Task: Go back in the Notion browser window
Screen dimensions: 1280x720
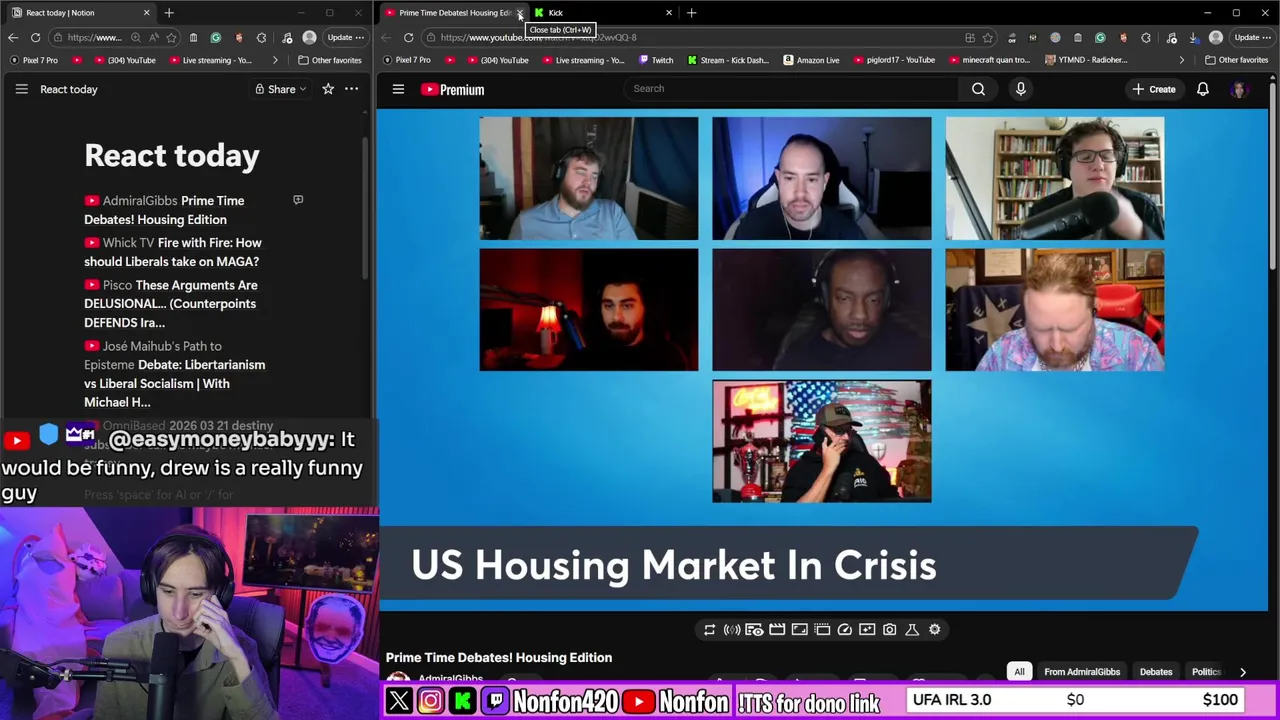Action: [x=12, y=37]
